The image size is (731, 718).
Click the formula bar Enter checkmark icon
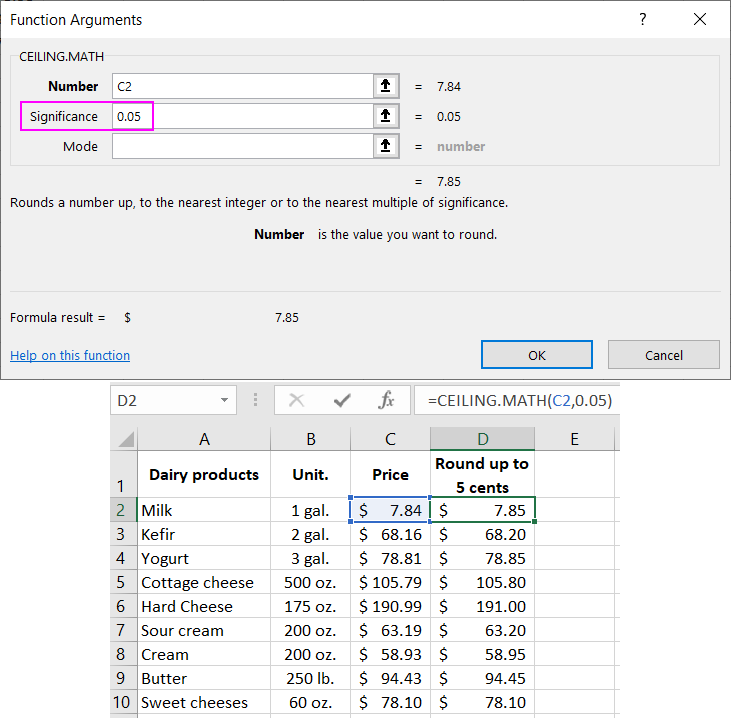pyautogui.click(x=342, y=400)
